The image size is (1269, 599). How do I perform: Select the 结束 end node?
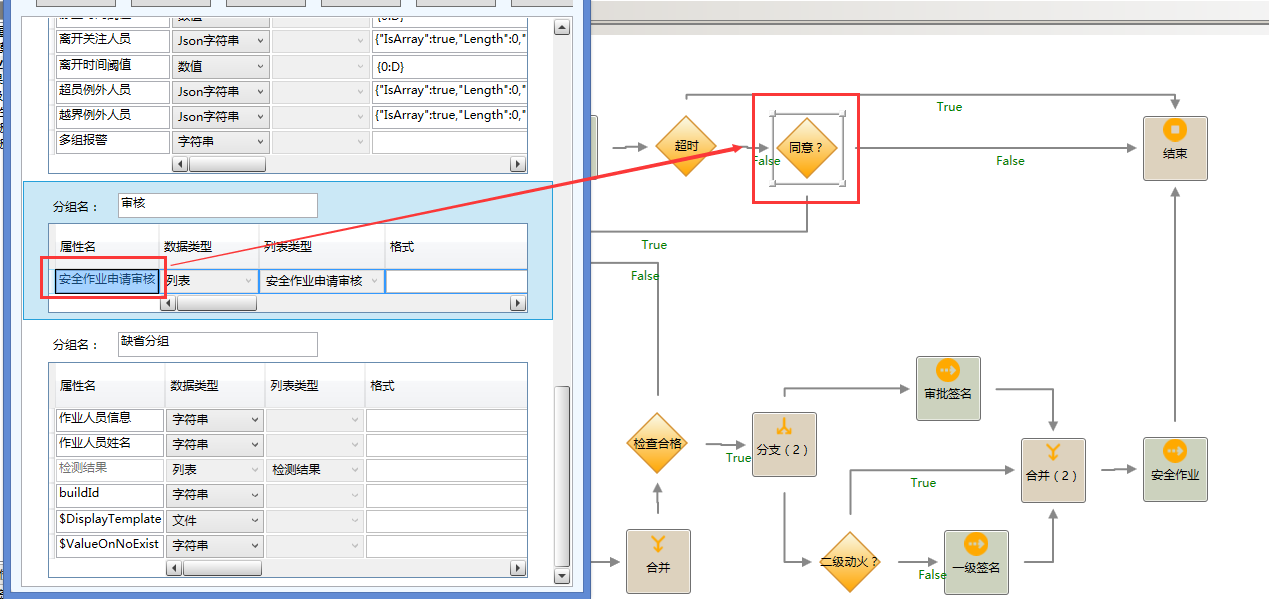click(x=1175, y=148)
